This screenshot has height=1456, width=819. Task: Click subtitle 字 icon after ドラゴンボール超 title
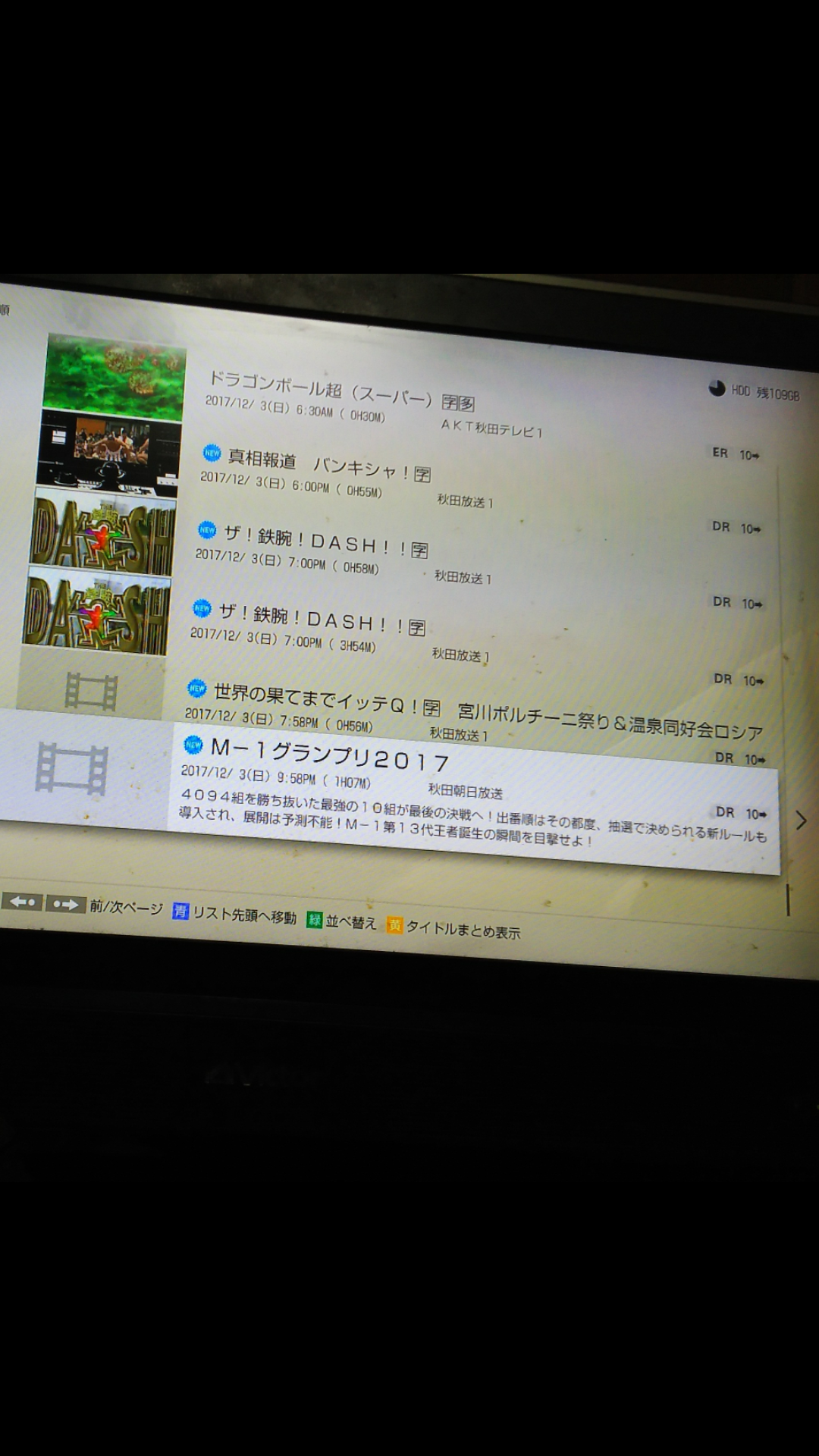(450, 402)
